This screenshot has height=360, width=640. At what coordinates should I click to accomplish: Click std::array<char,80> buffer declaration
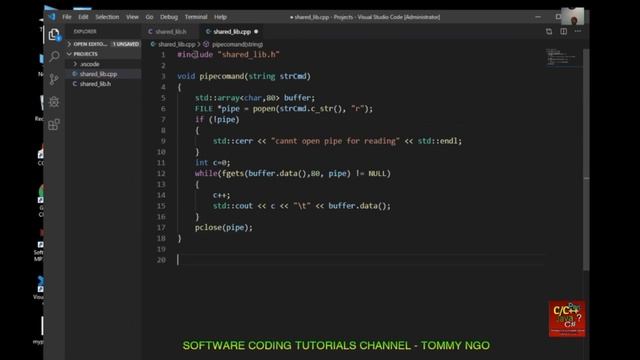click(x=255, y=98)
